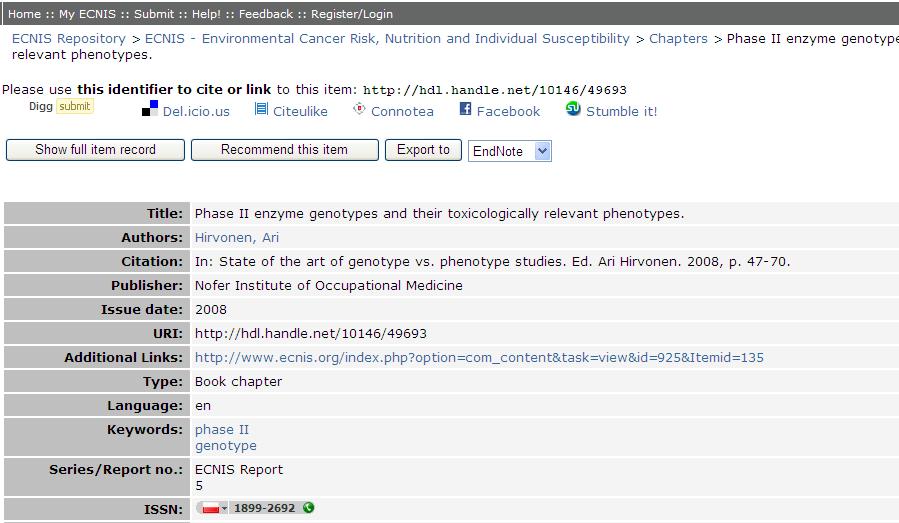Follow the ecnis.org additional link
Screen dimensions: 899x523
[479, 357]
